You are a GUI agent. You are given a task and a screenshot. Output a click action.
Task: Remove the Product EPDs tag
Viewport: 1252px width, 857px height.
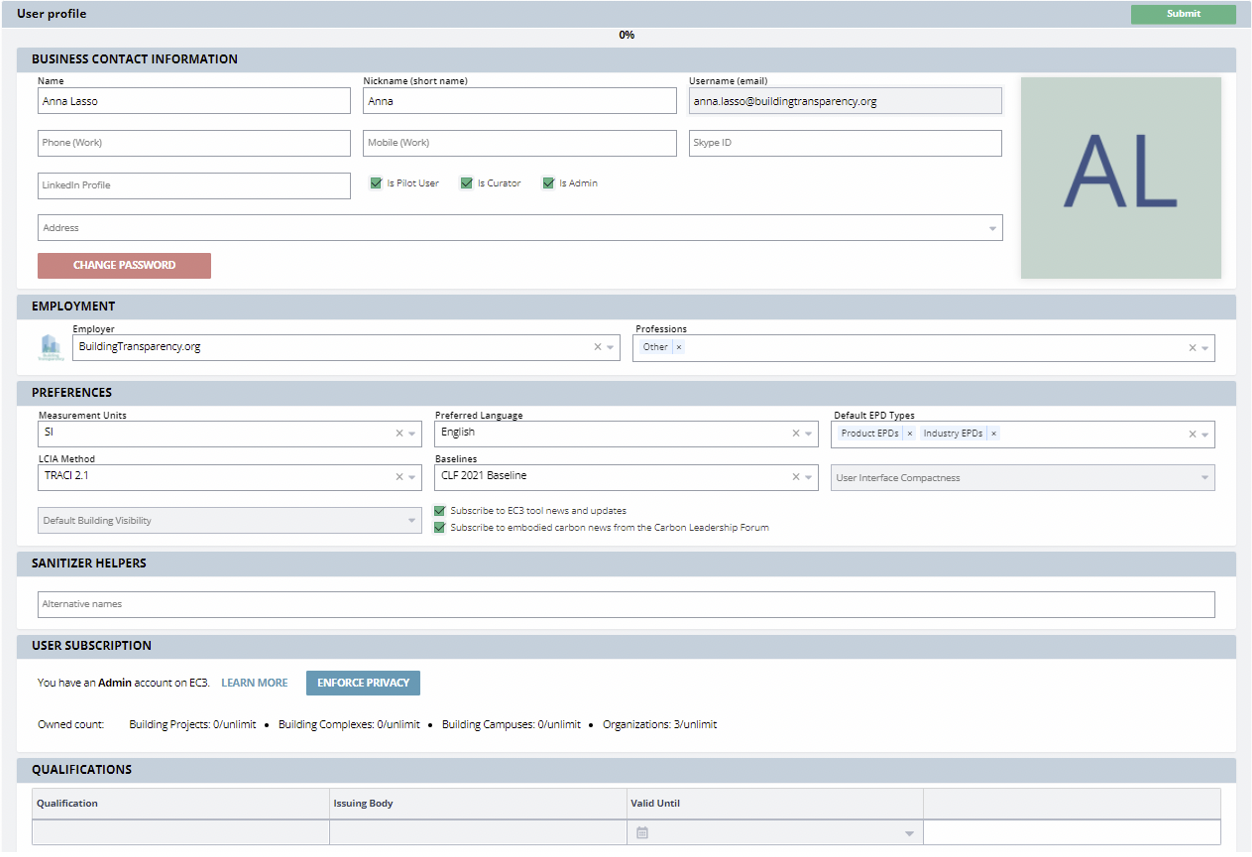pos(909,434)
